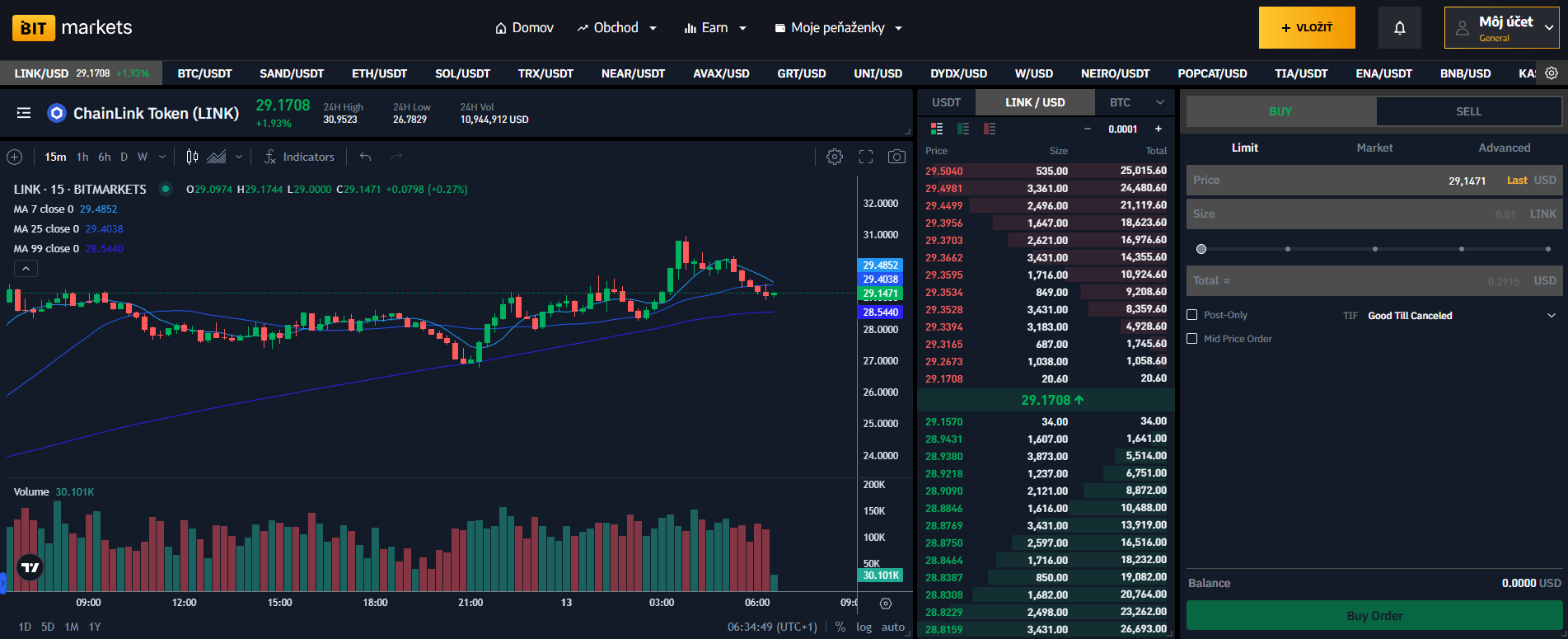Toggle log scale on chart
The image size is (1568, 639).
coord(864,627)
